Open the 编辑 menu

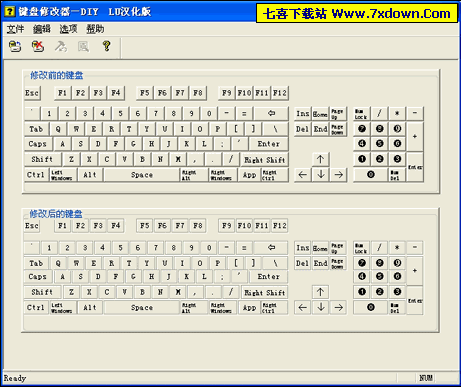click(42, 29)
